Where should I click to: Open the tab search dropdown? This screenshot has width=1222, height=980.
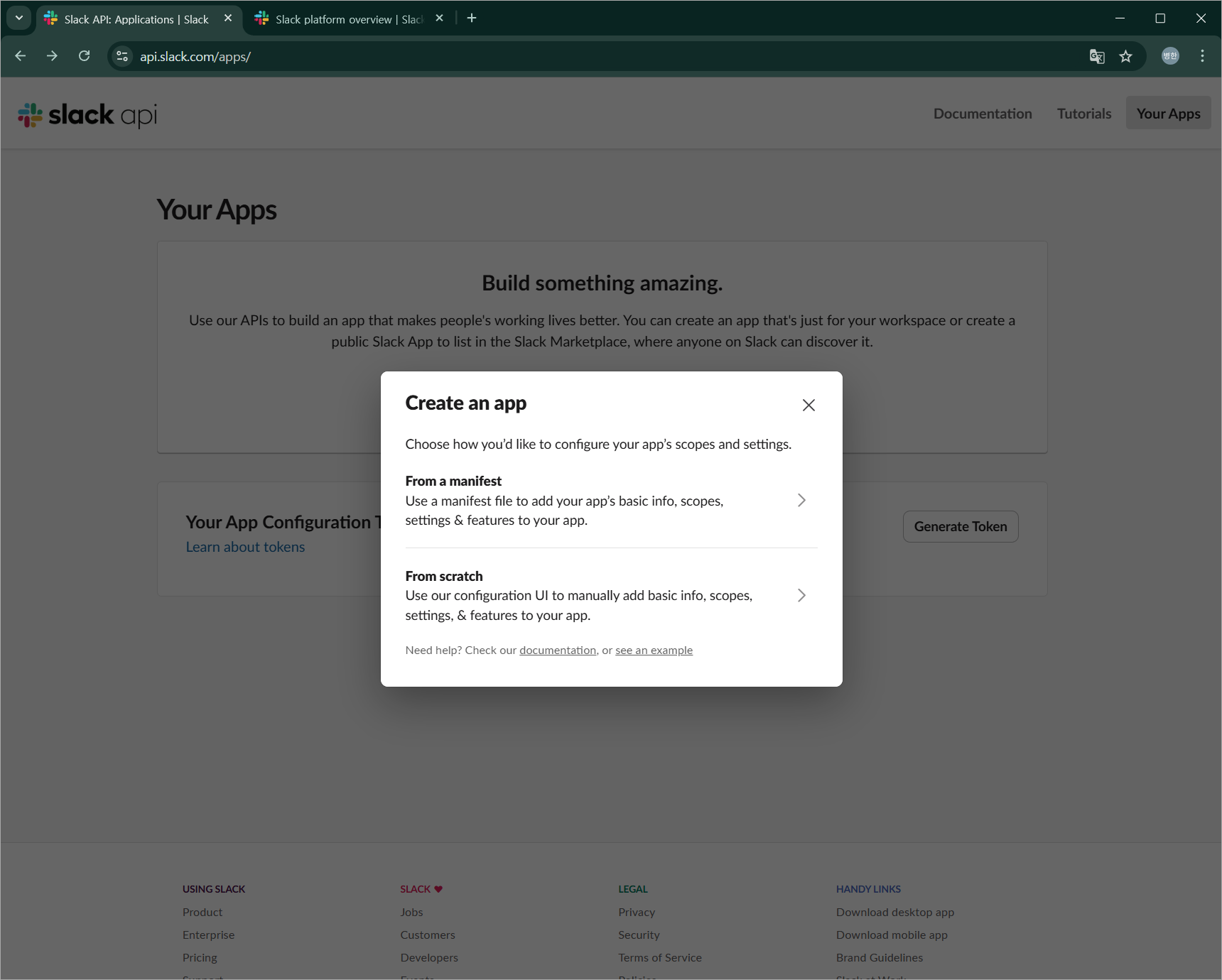[19, 18]
